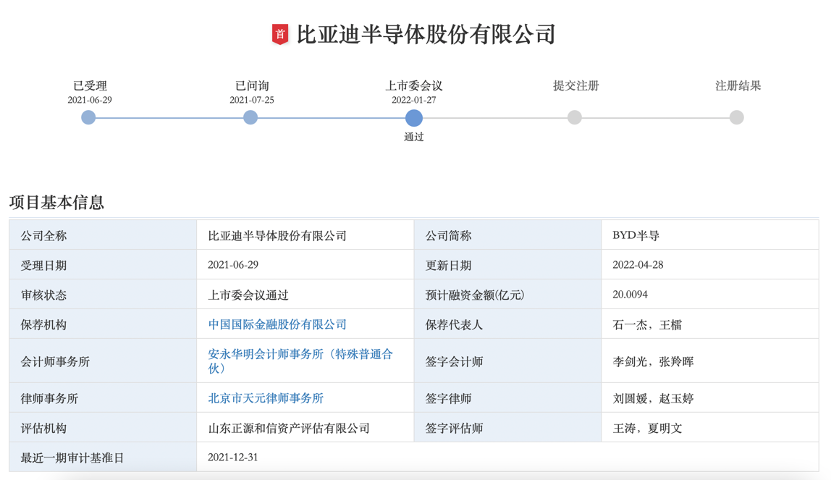This screenshot has width=832, height=480.
Task: Open the 安永华明会计师事务所 accounting firm link
Action: click(x=300, y=361)
